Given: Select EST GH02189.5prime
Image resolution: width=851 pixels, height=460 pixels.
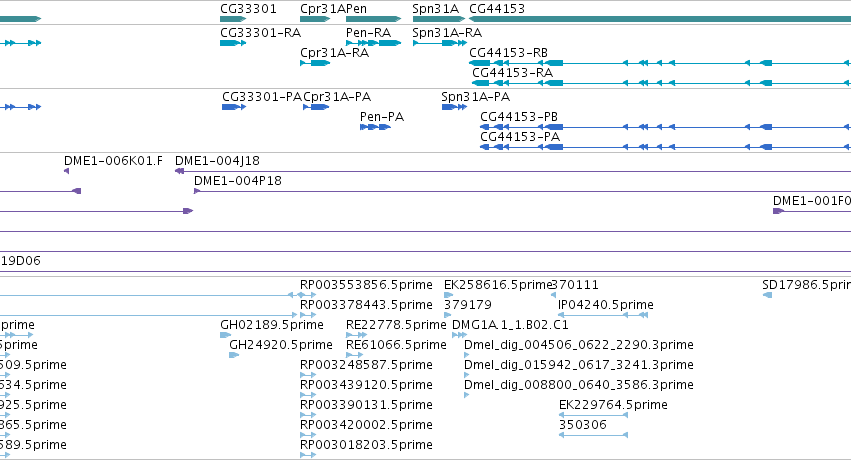Looking at the screenshot, I should [x=272, y=325].
